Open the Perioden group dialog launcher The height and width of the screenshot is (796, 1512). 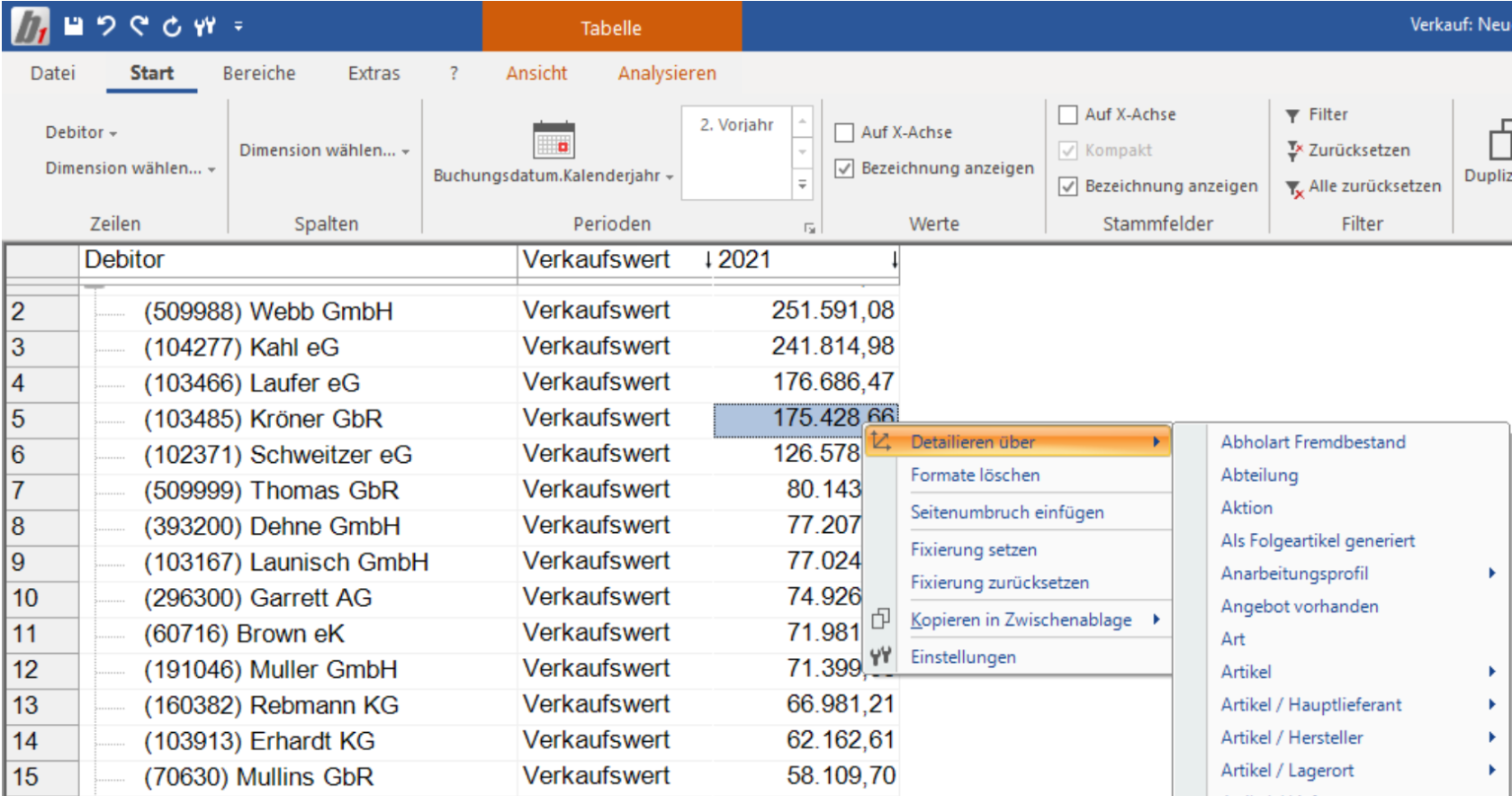(809, 229)
